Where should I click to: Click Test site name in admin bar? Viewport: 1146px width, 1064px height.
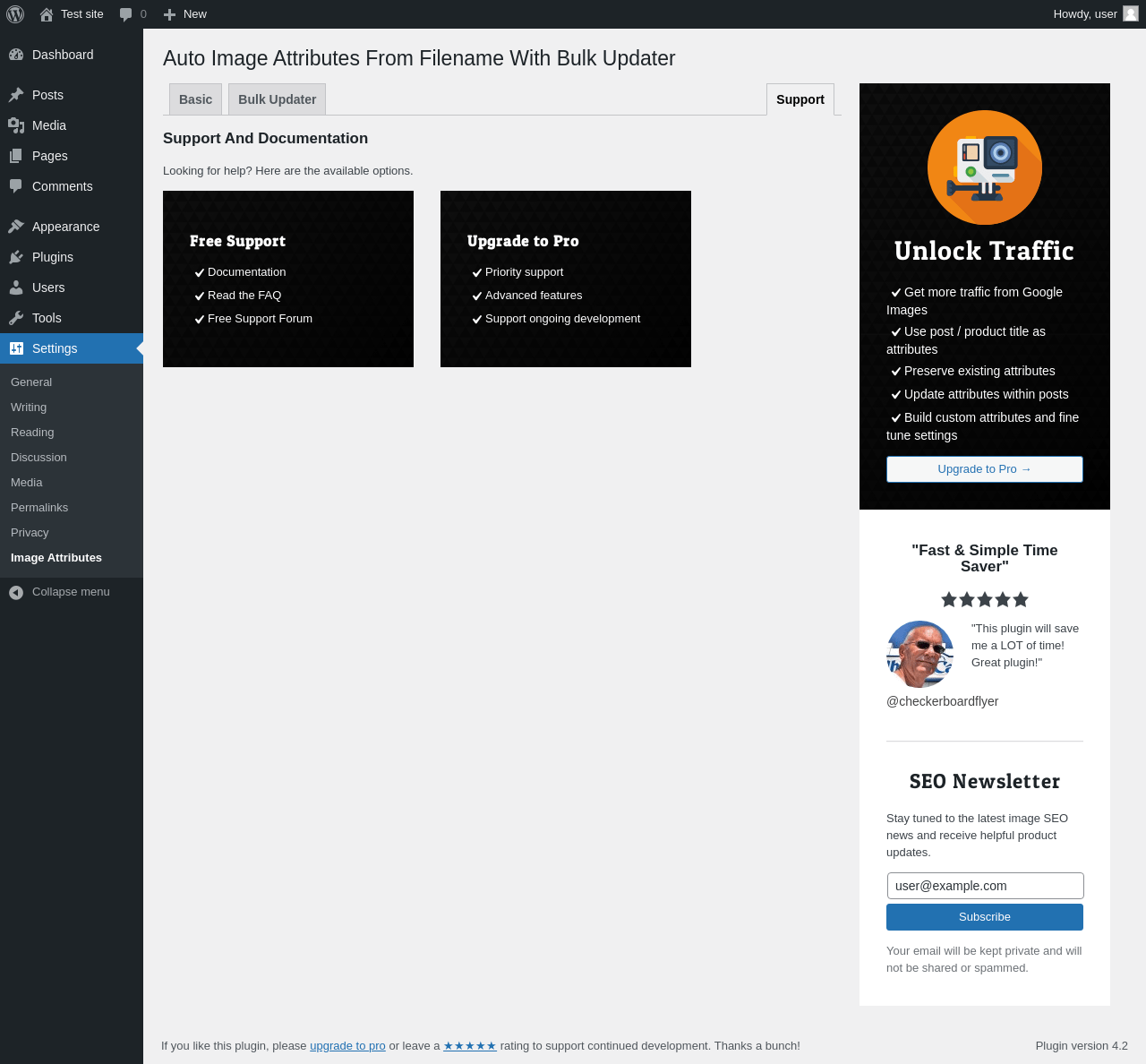tap(82, 14)
